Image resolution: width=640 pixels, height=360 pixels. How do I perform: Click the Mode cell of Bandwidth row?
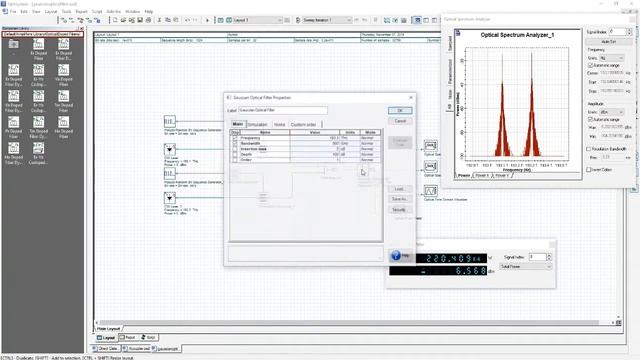[x=370, y=144]
